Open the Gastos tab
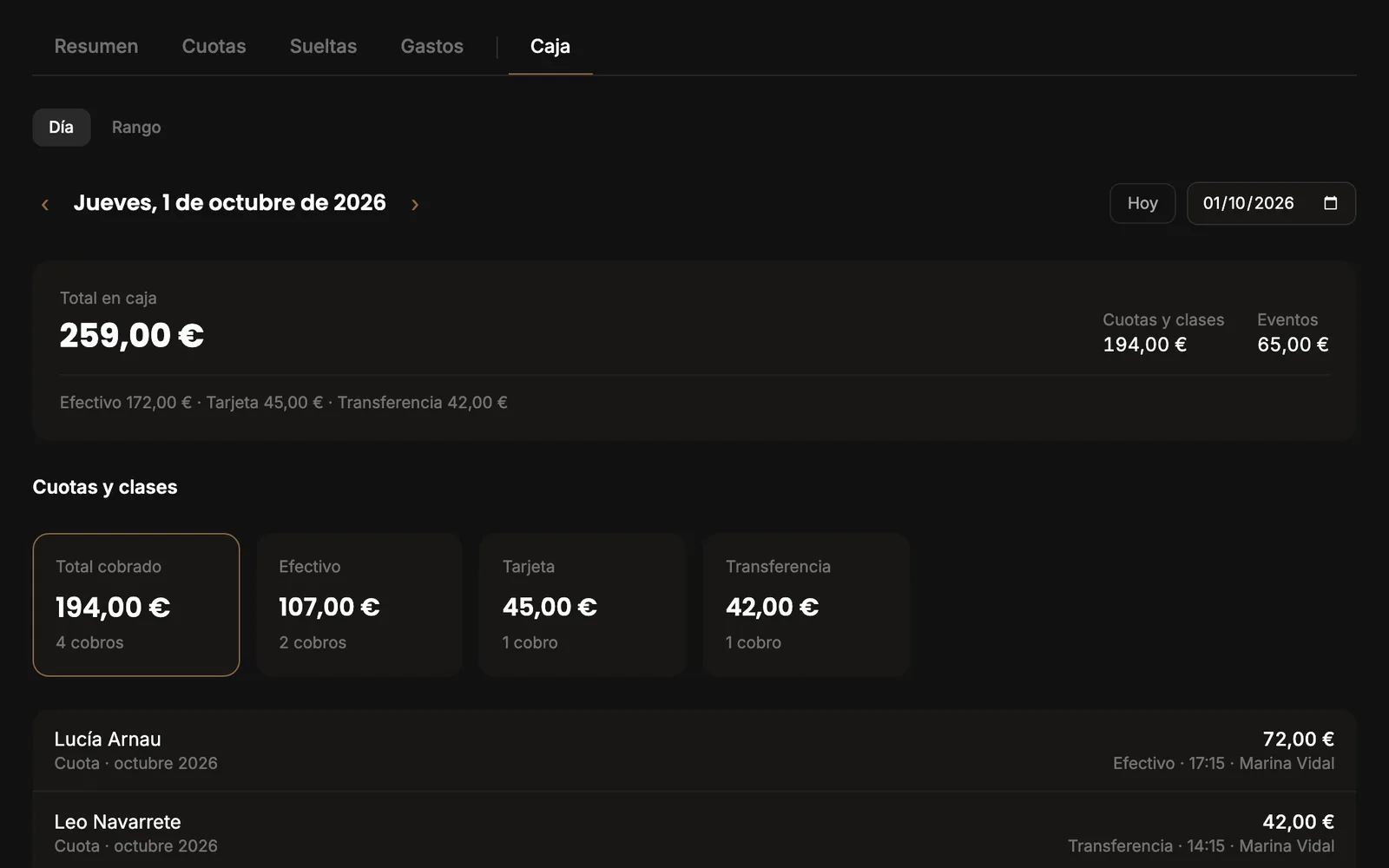Viewport: 1389px width, 868px height. 431,46
